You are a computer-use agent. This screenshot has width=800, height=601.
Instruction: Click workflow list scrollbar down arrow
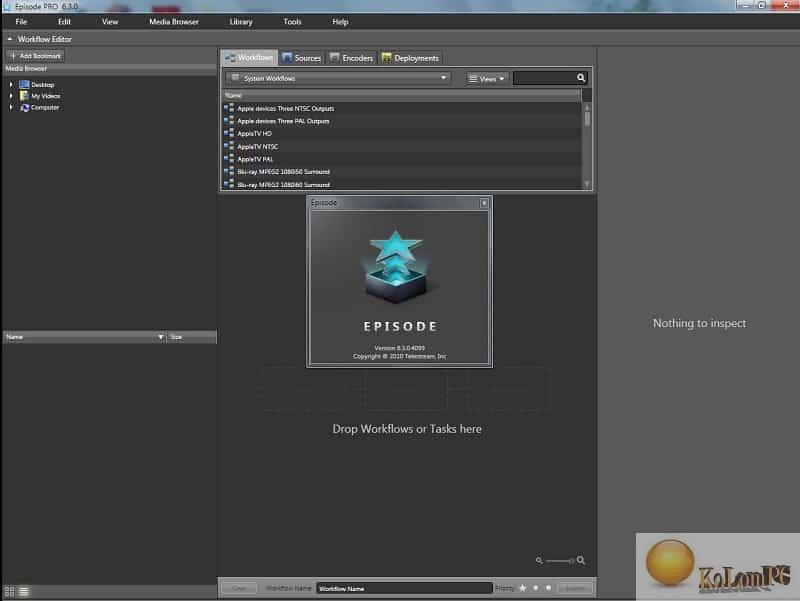587,184
